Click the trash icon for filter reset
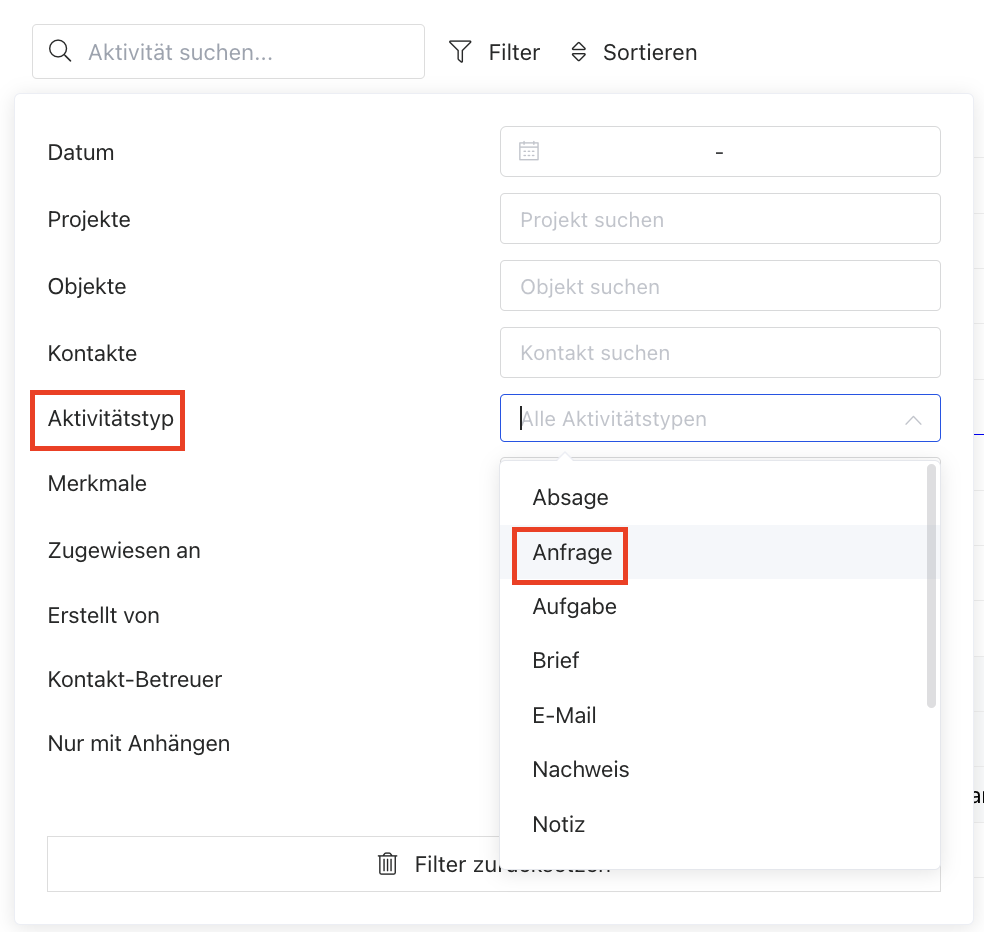The image size is (984, 932). [387, 864]
